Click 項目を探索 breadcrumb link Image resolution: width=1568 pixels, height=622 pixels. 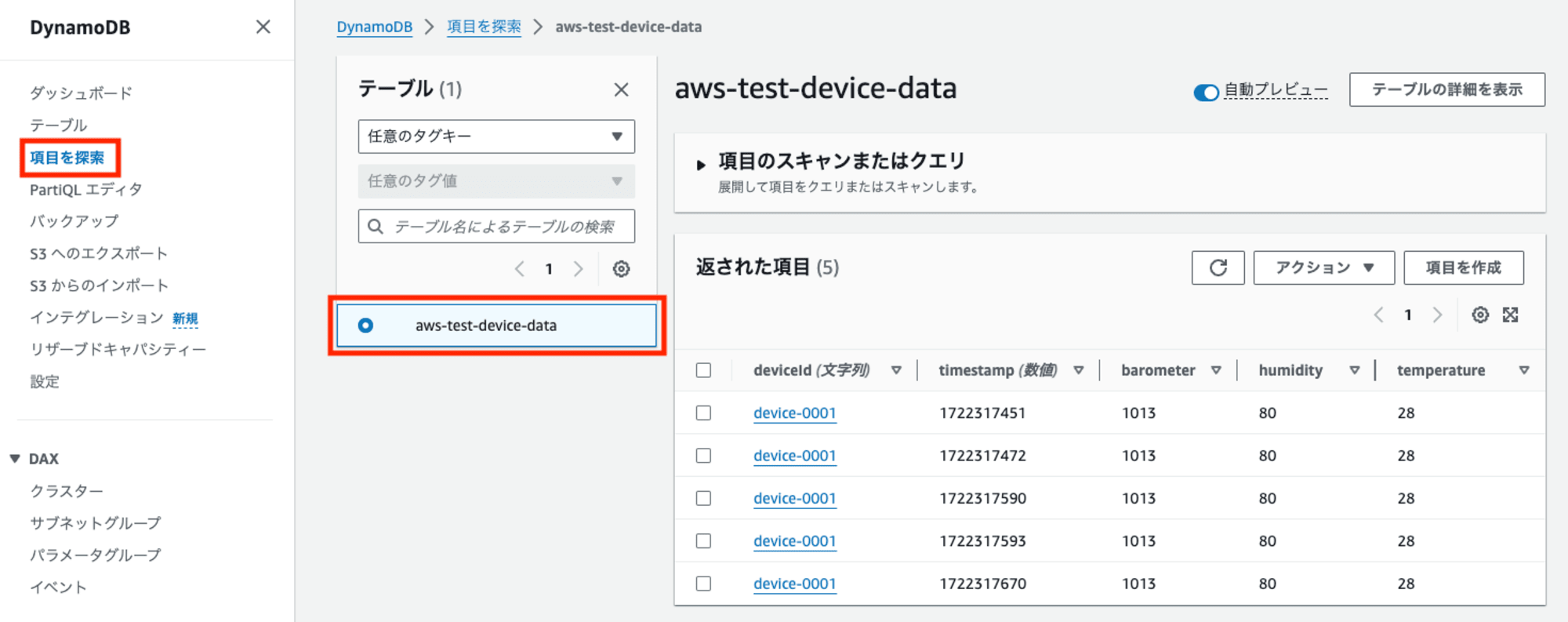(484, 27)
